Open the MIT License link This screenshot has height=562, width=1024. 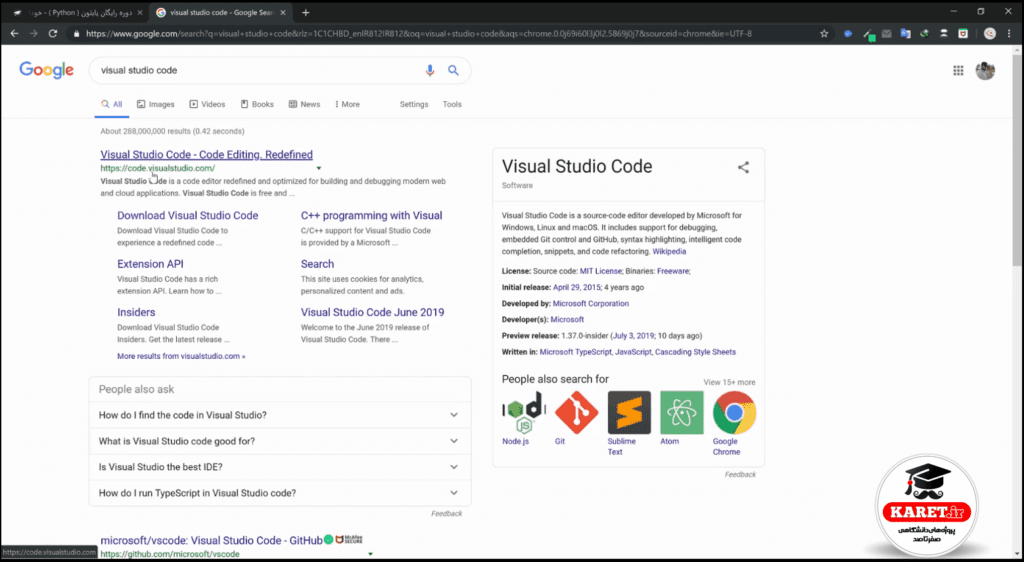601,271
